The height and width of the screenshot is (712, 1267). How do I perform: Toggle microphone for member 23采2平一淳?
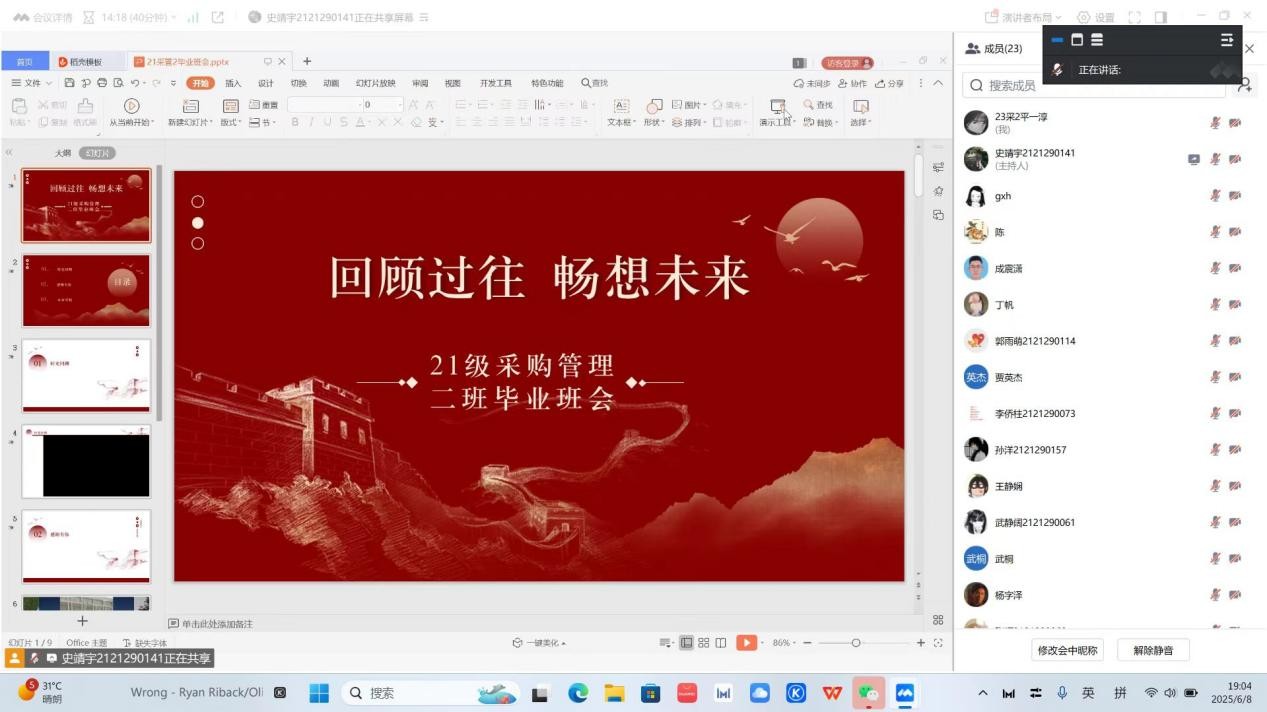pyautogui.click(x=1215, y=123)
